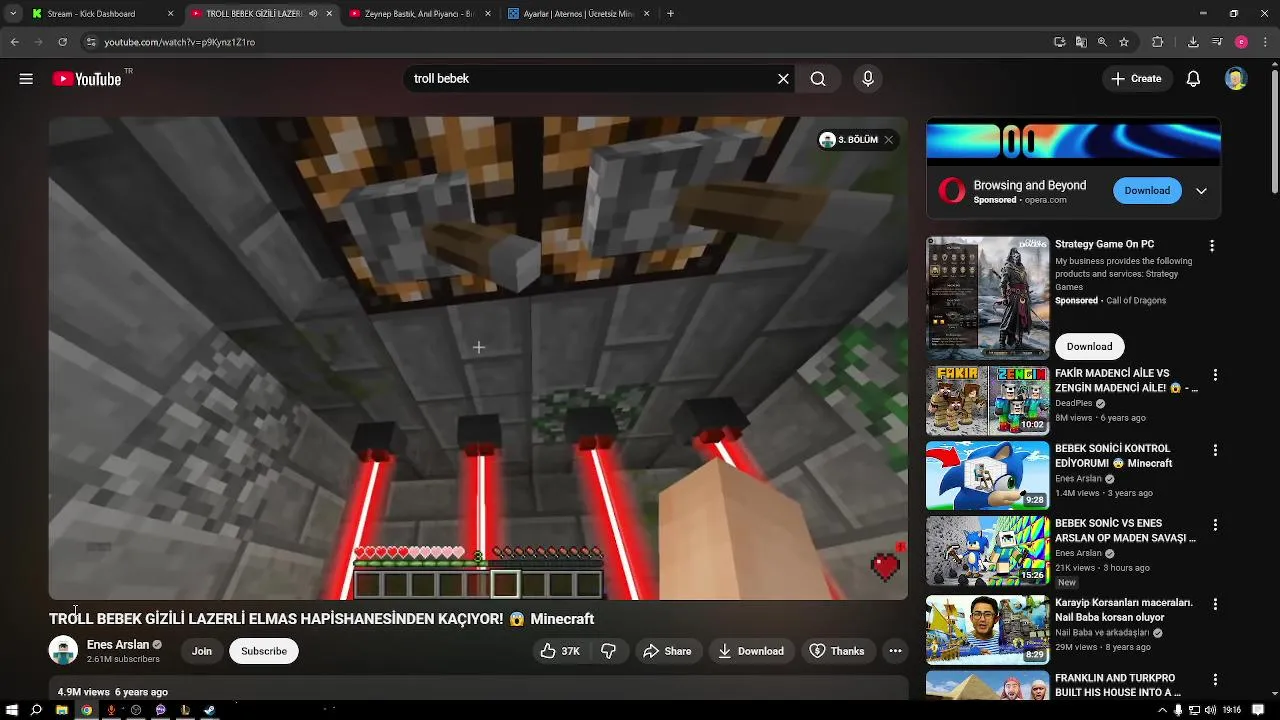Image resolution: width=1280 pixels, height=720 pixels.
Task: Close the Stream - Kick Dashboard tab
Action: tap(170, 14)
